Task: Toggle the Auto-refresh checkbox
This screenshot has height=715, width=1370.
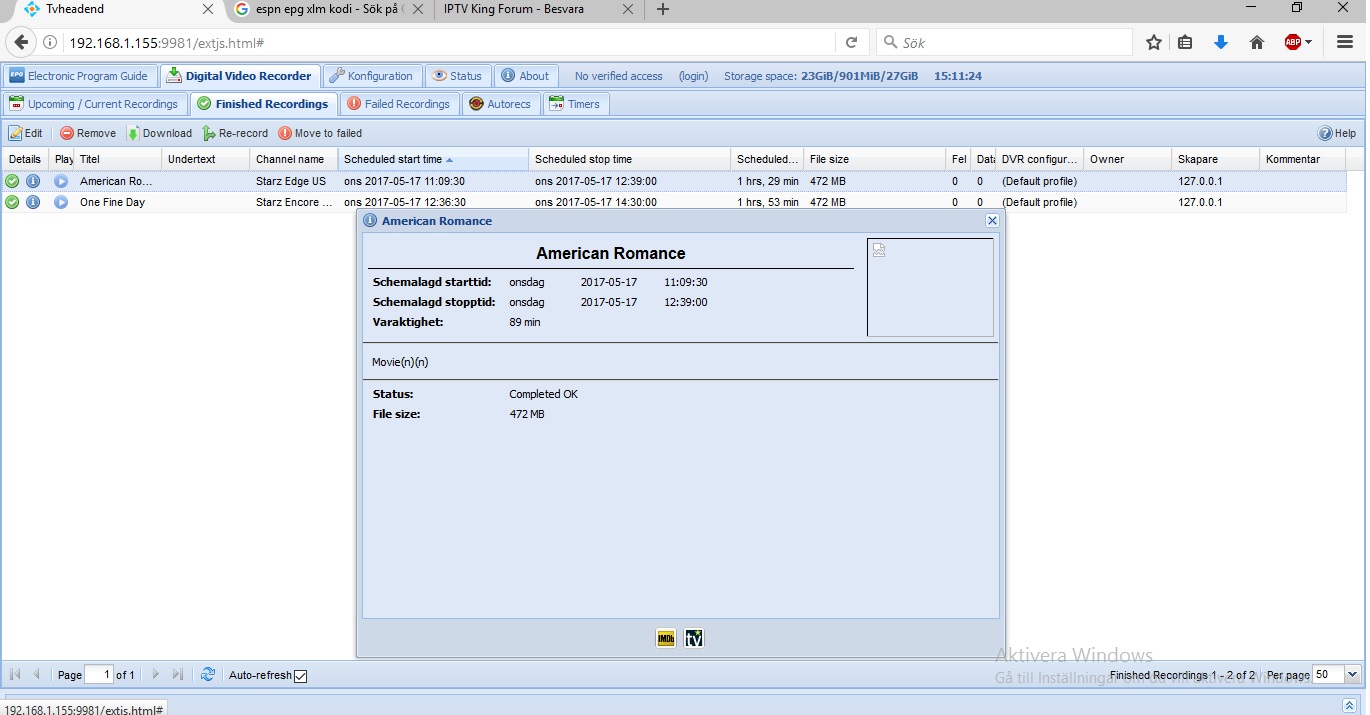Action: pyautogui.click(x=301, y=676)
